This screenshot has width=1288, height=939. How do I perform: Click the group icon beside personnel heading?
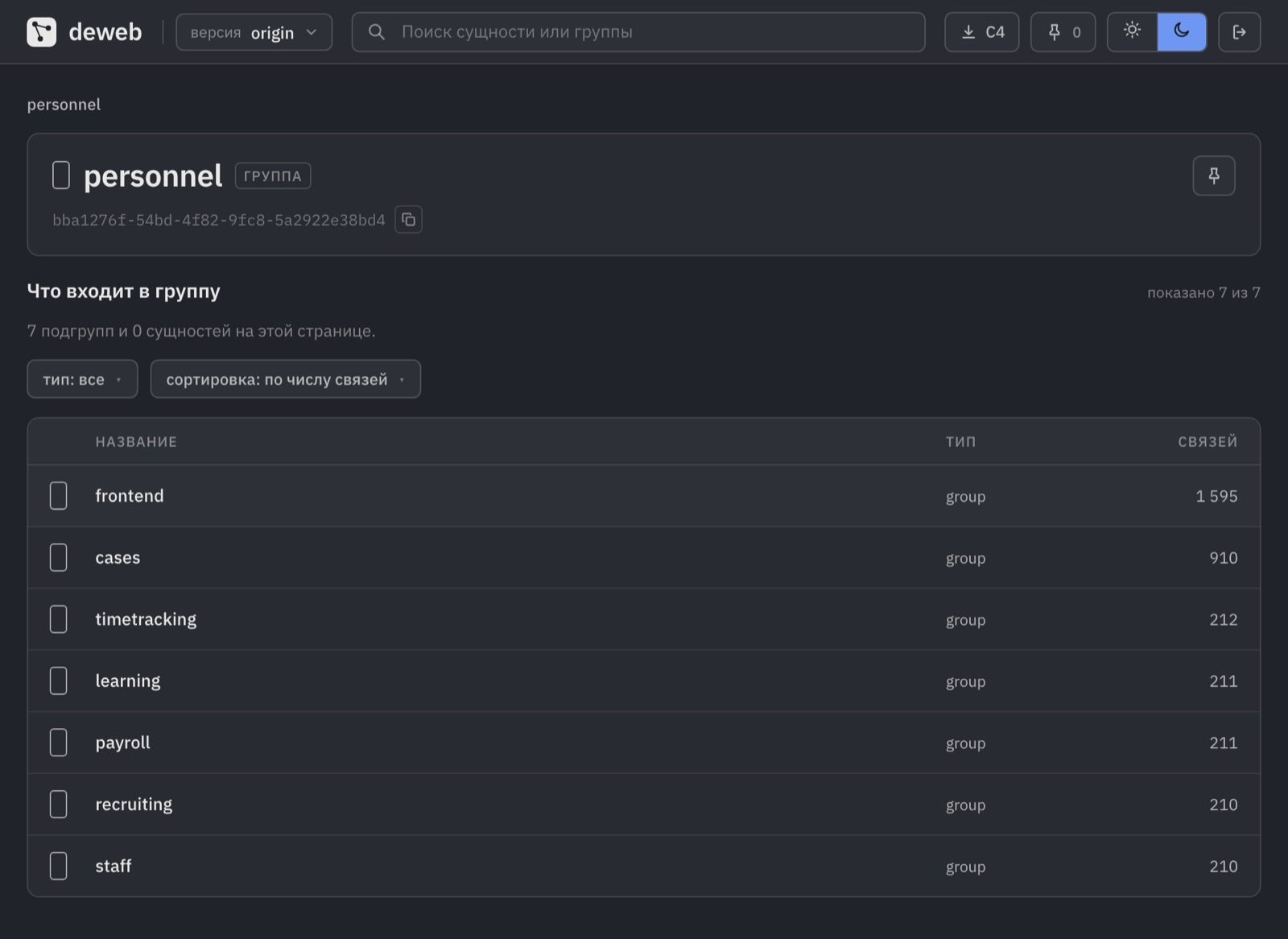[x=61, y=176]
